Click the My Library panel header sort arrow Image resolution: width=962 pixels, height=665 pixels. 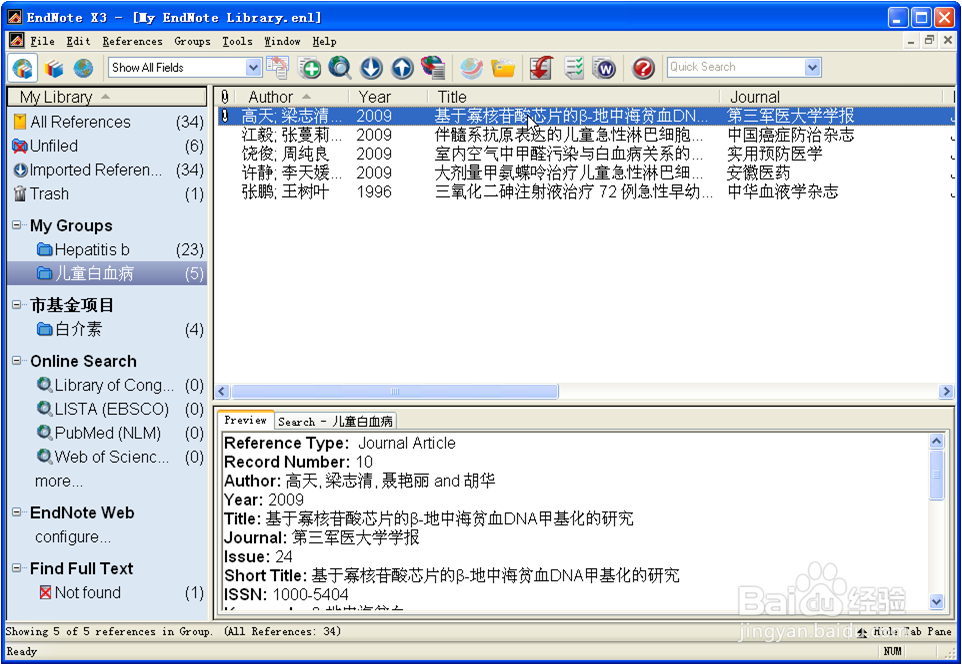click(106, 97)
